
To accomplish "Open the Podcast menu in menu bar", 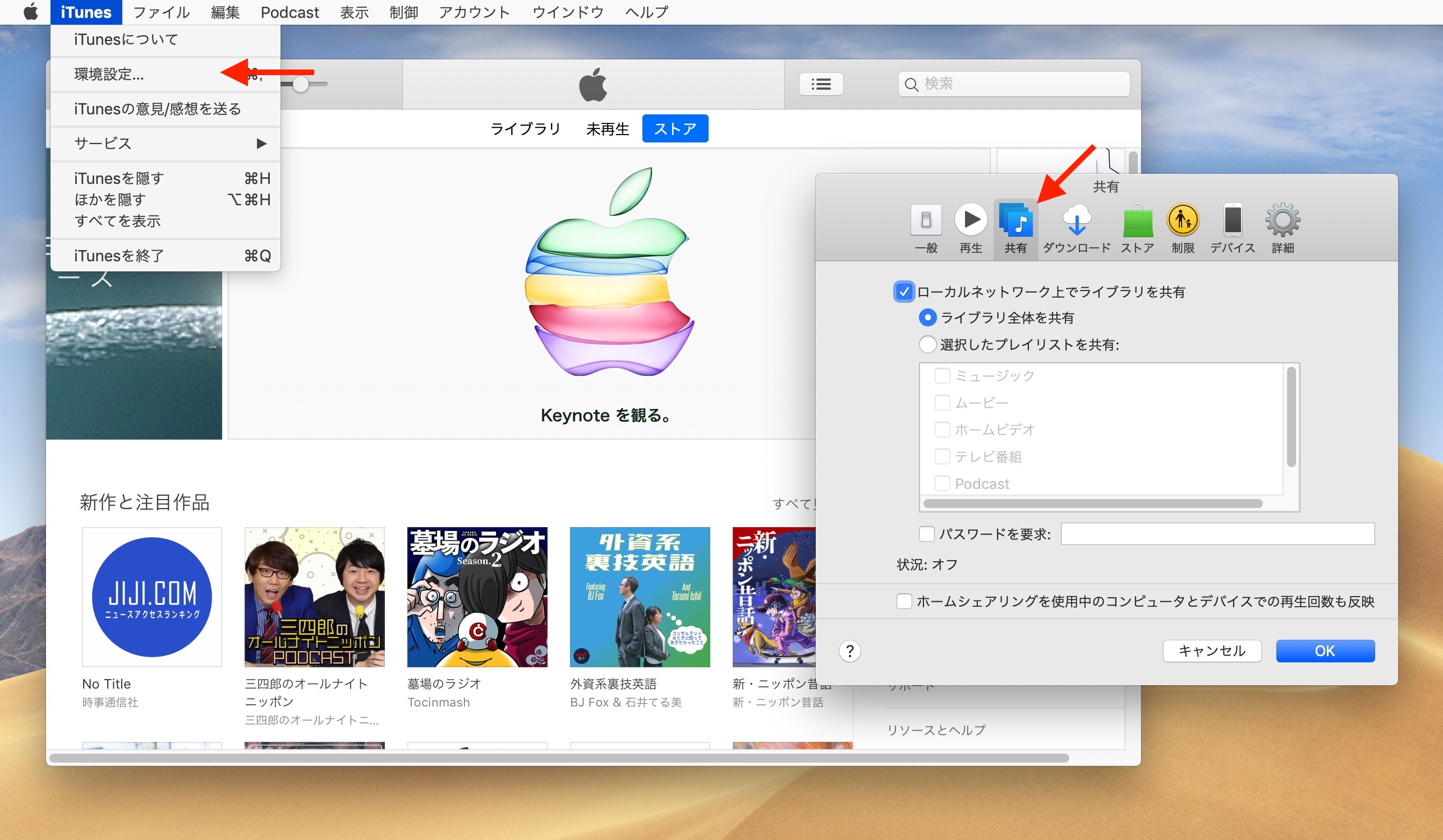I will point(289,12).
